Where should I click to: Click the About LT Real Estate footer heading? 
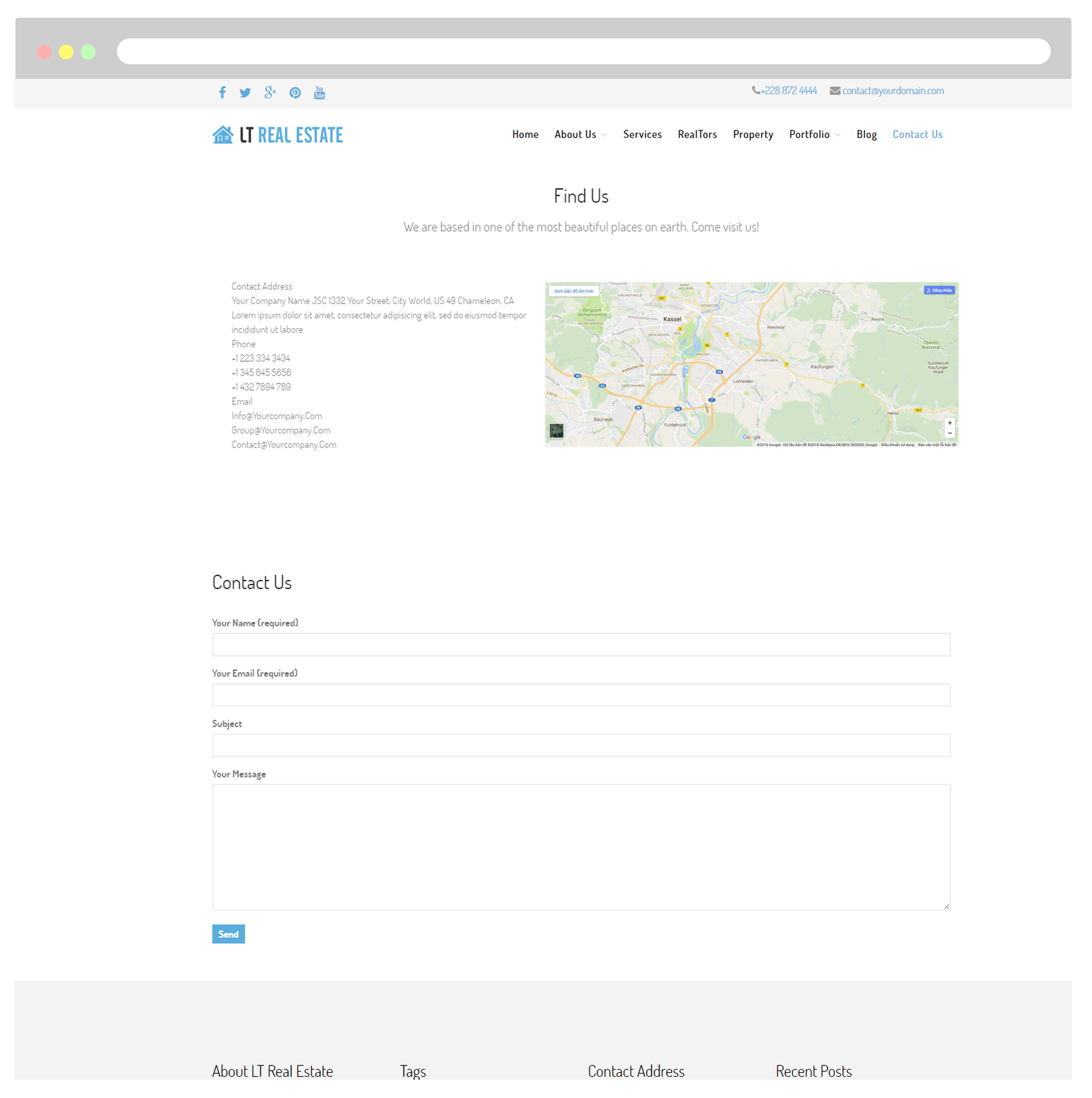272,1071
